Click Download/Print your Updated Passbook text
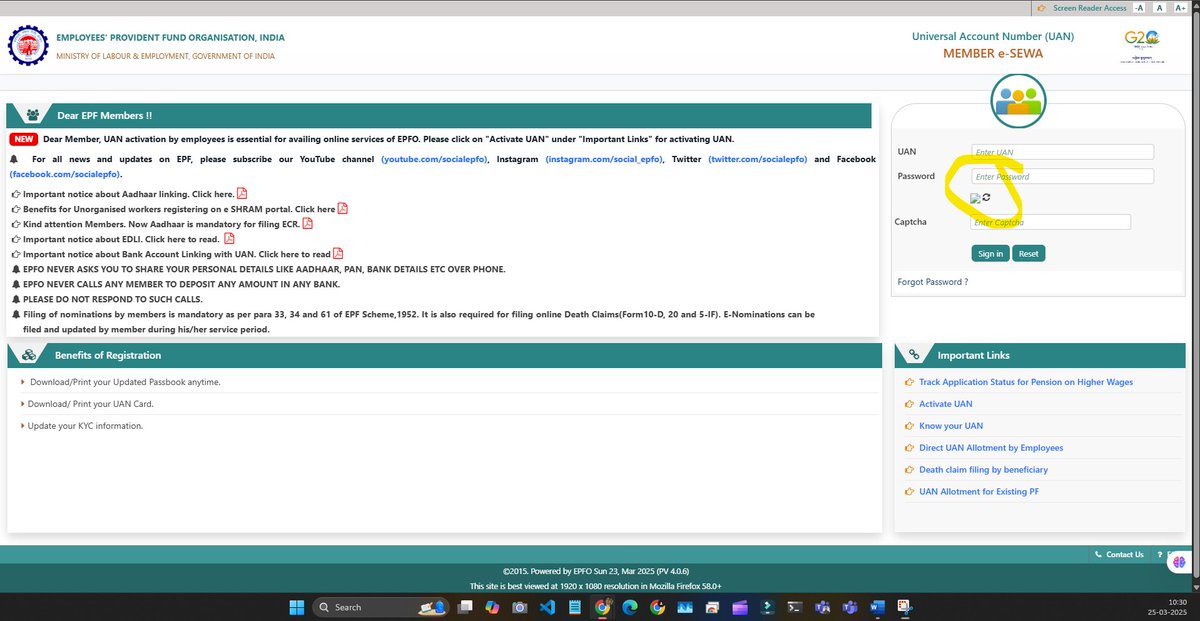Image resolution: width=1200 pixels, height=621 pixels. tap(125, 382)
